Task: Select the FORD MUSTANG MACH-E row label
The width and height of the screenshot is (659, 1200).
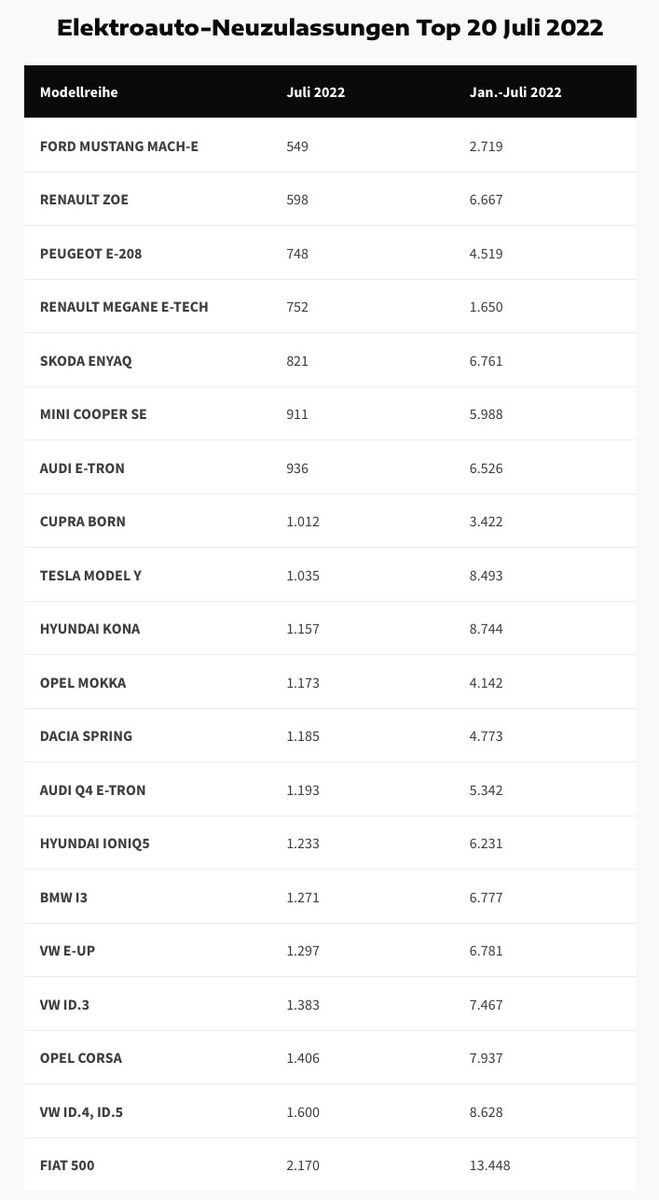Action: point(119,146)
